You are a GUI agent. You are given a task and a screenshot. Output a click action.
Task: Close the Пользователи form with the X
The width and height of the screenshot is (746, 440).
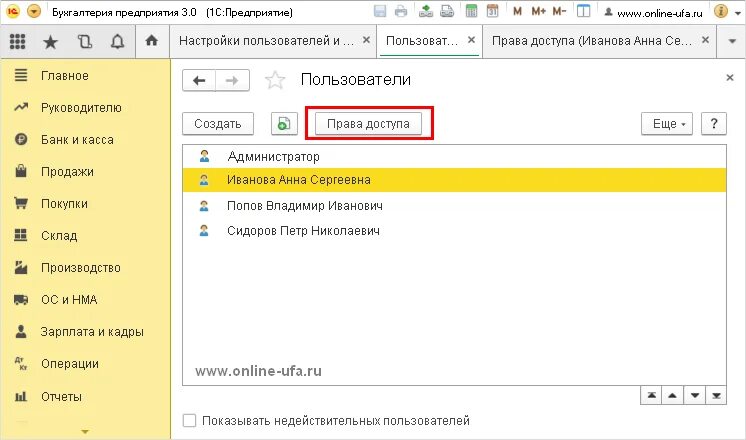[x=730, y=77]
